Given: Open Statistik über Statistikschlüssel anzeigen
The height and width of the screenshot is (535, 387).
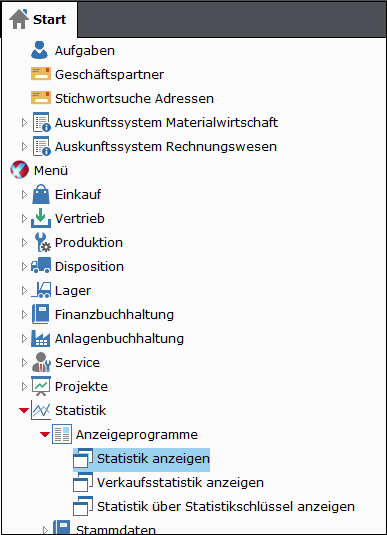Looking at the screenshot, I should coord(226,506).
